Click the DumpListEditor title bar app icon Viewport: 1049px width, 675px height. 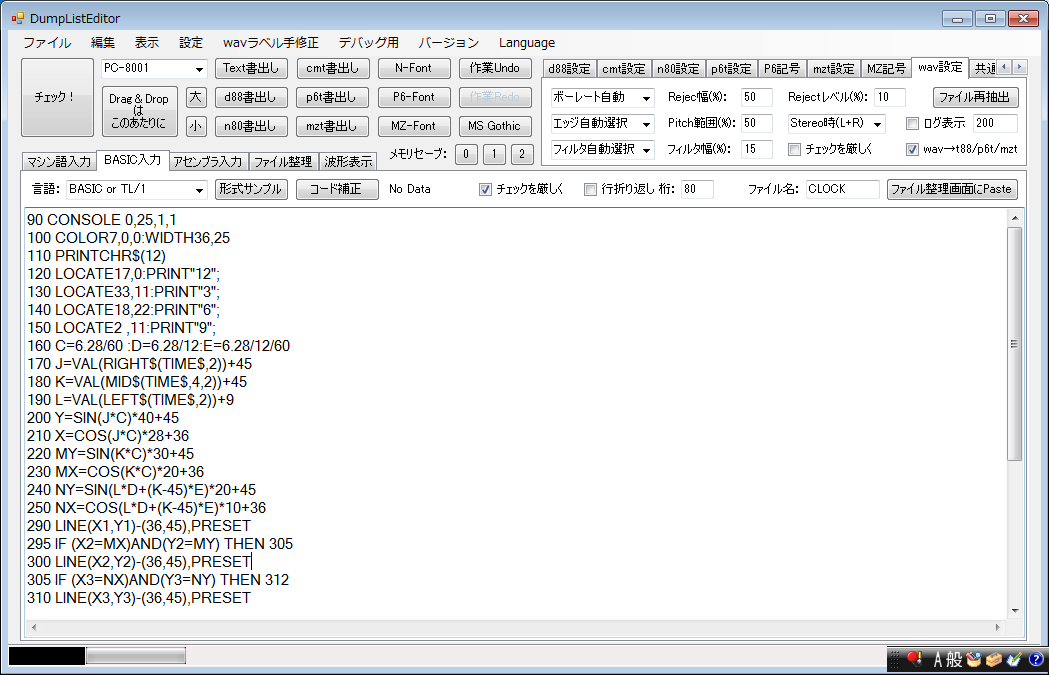coord(17,19)
